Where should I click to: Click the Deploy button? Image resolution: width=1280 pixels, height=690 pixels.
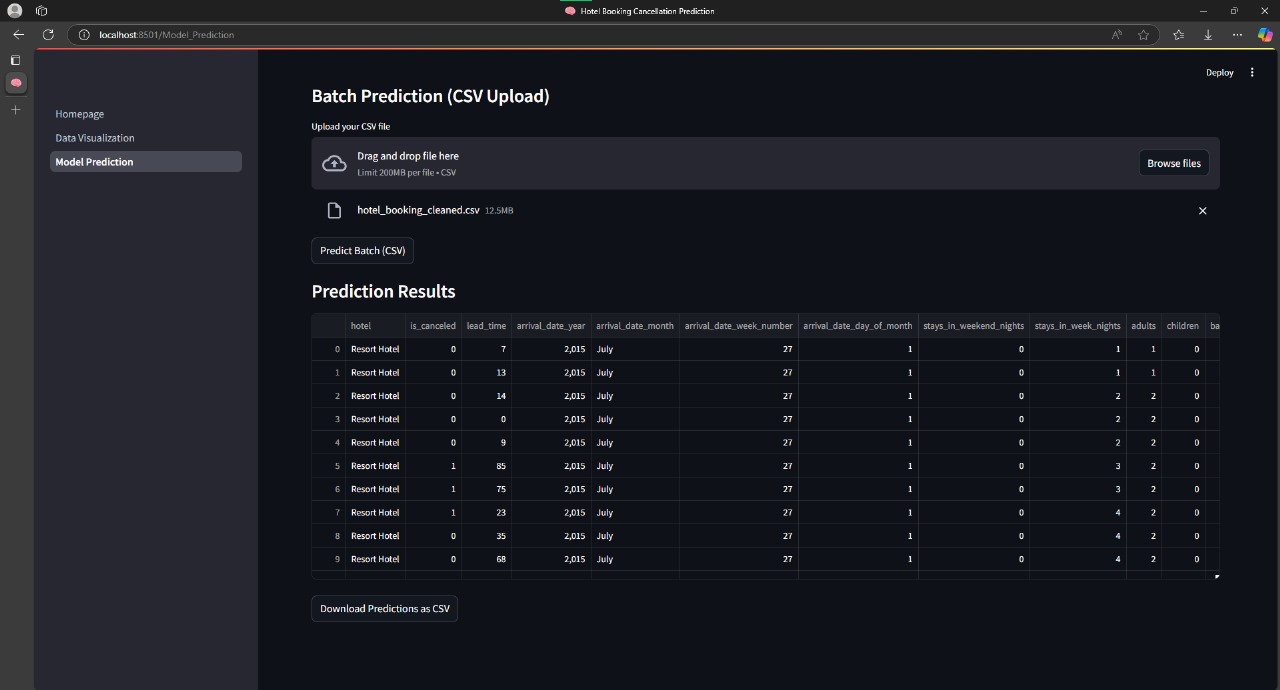pyautogui.click(x=1219, y=72)
